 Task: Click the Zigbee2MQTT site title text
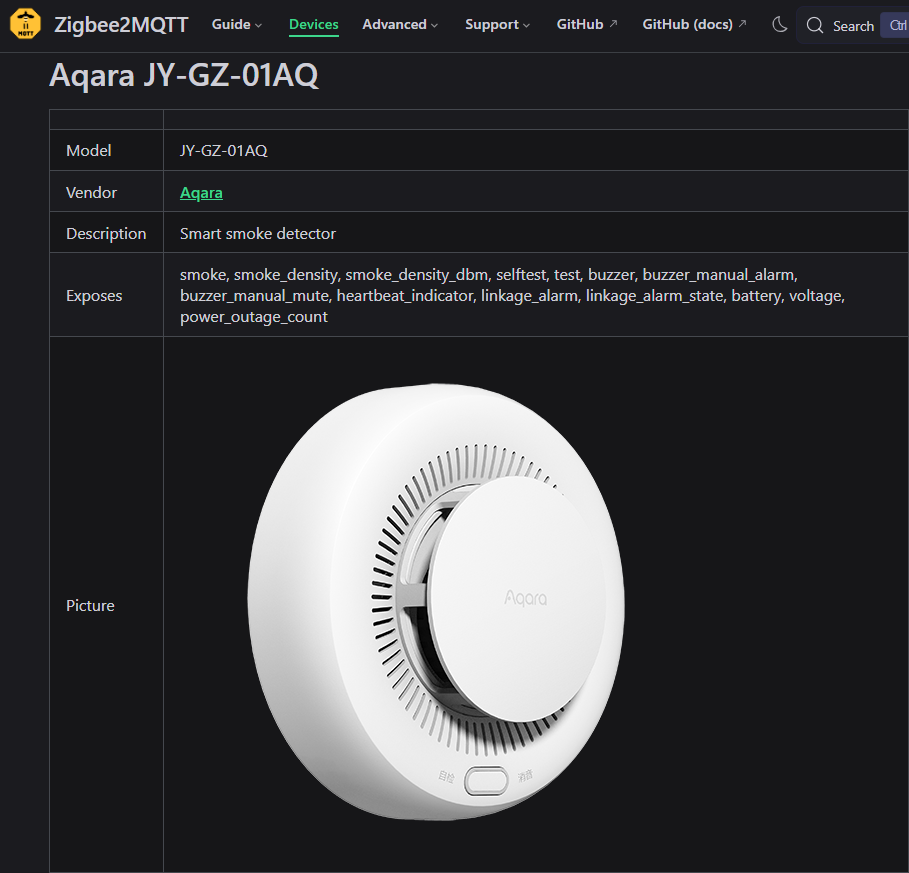click(121, 25)
